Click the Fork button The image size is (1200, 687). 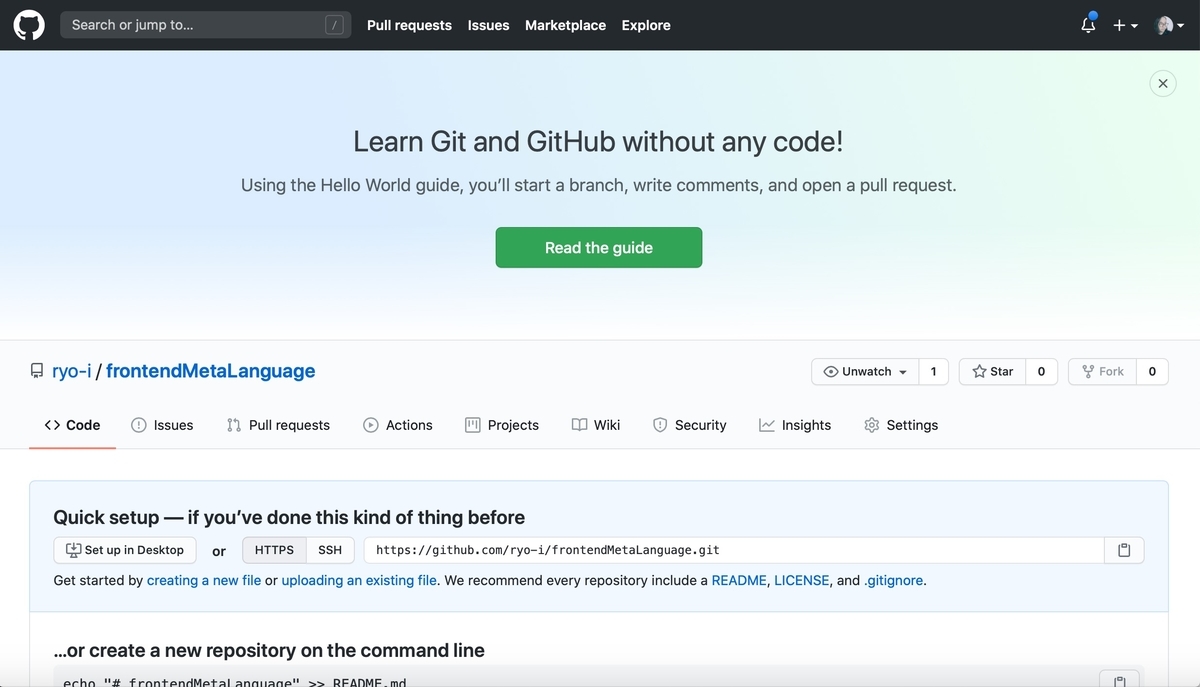point(1102,371)
